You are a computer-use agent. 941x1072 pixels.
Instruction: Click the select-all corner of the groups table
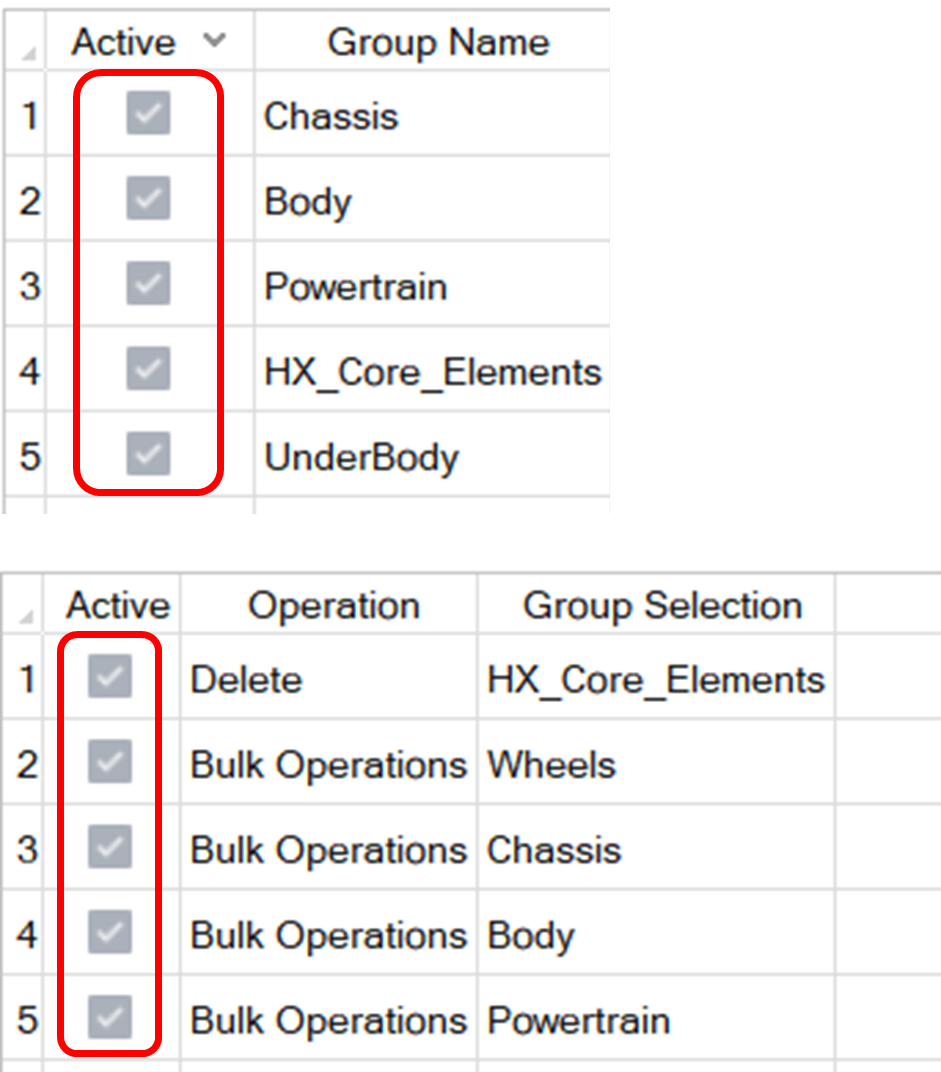28,48
